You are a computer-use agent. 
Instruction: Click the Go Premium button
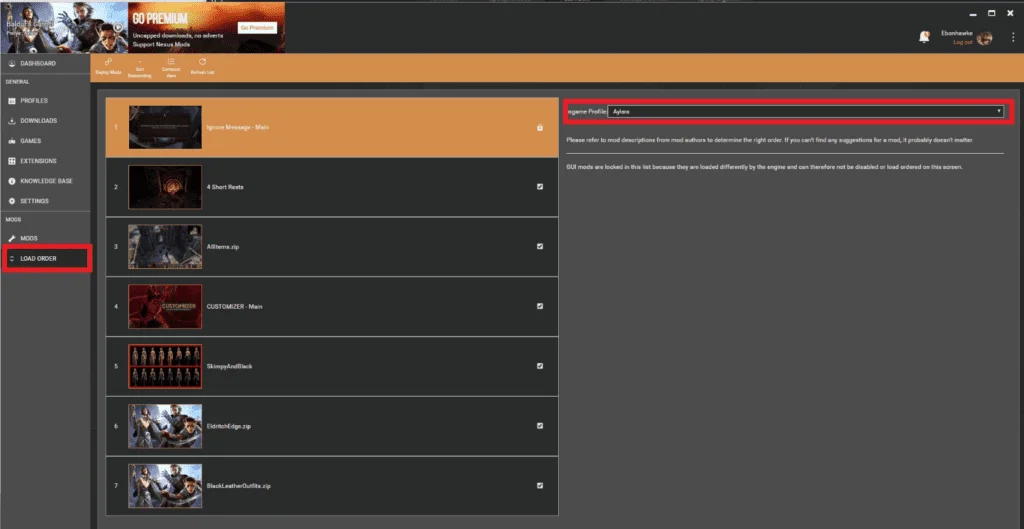click(x=257, y=27)
